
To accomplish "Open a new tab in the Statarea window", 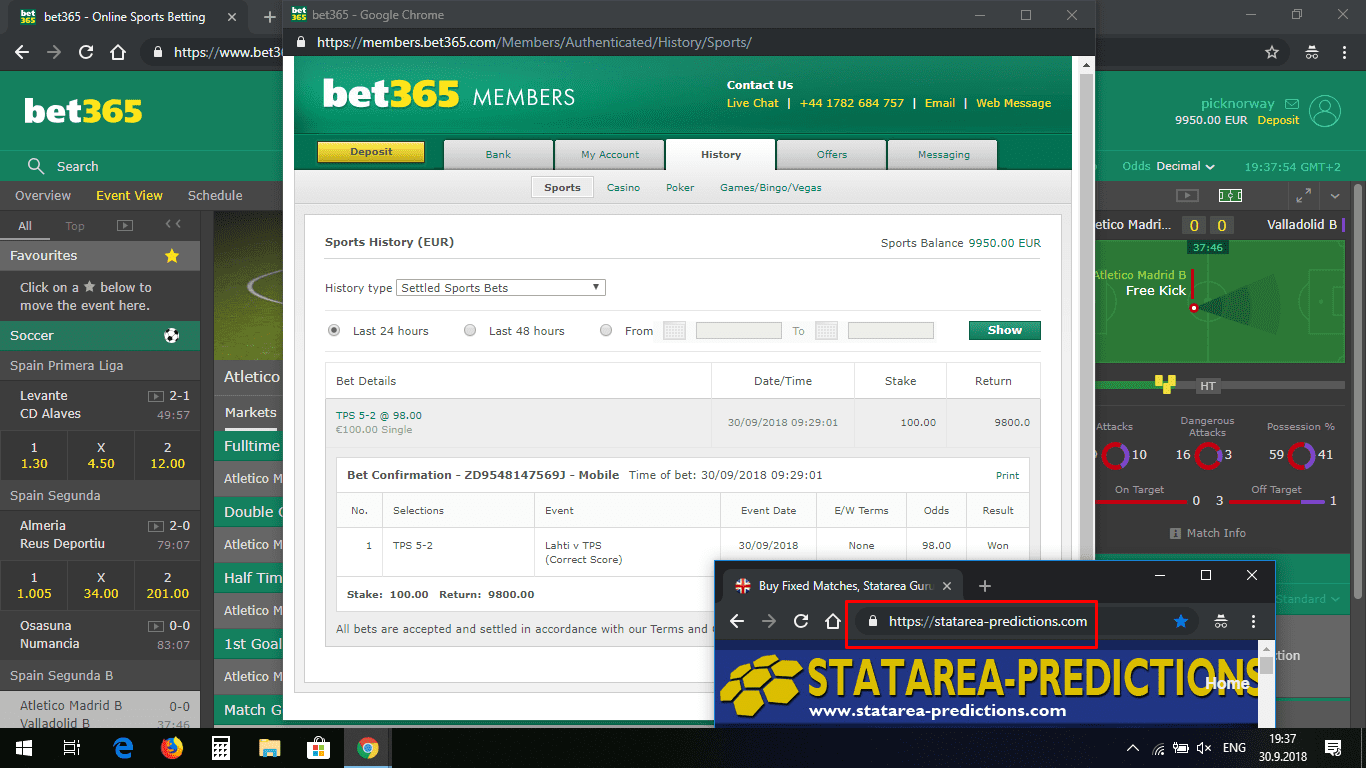I will click(x=985, y=586).
